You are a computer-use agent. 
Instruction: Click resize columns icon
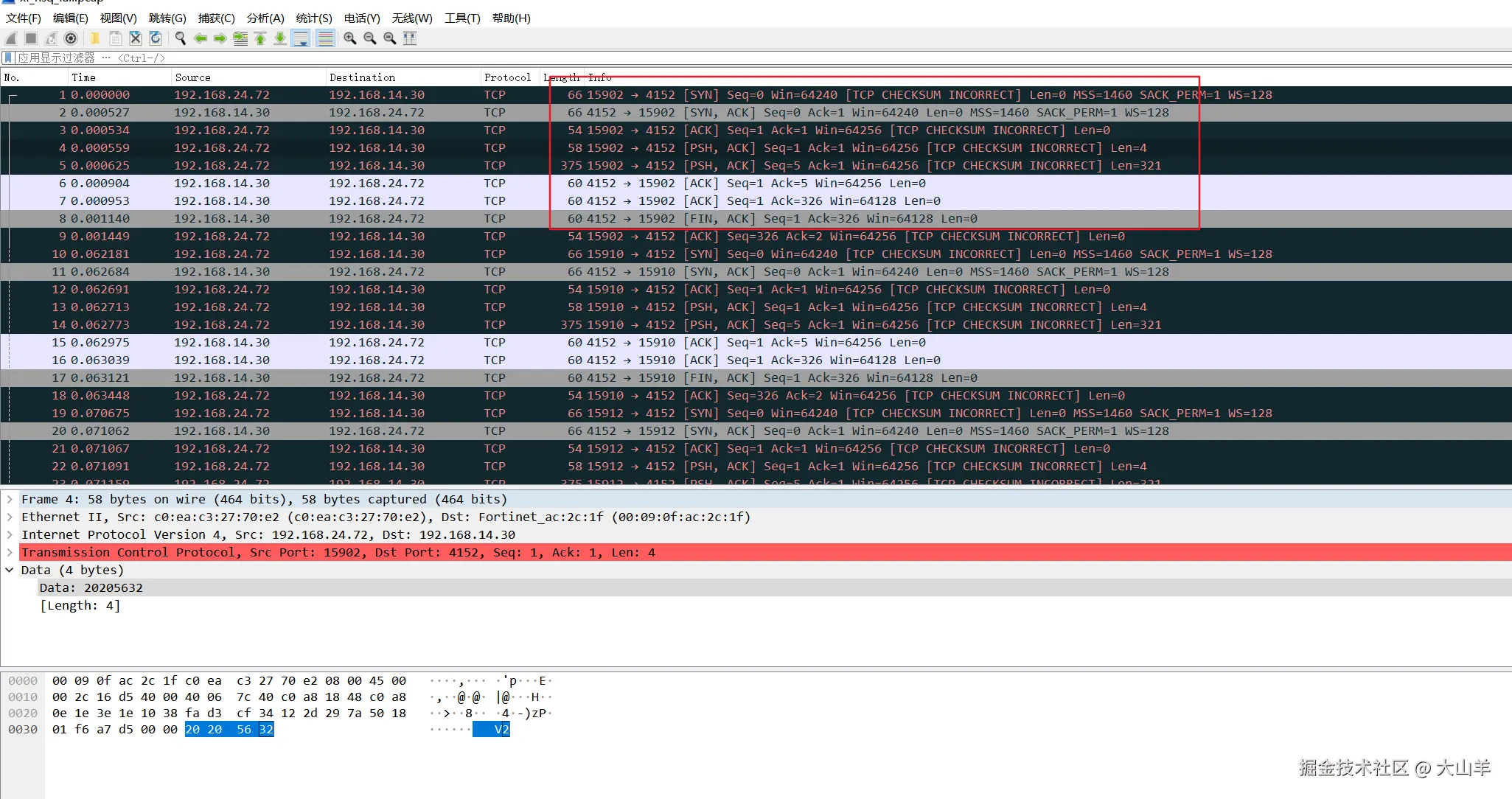point(410,38)
